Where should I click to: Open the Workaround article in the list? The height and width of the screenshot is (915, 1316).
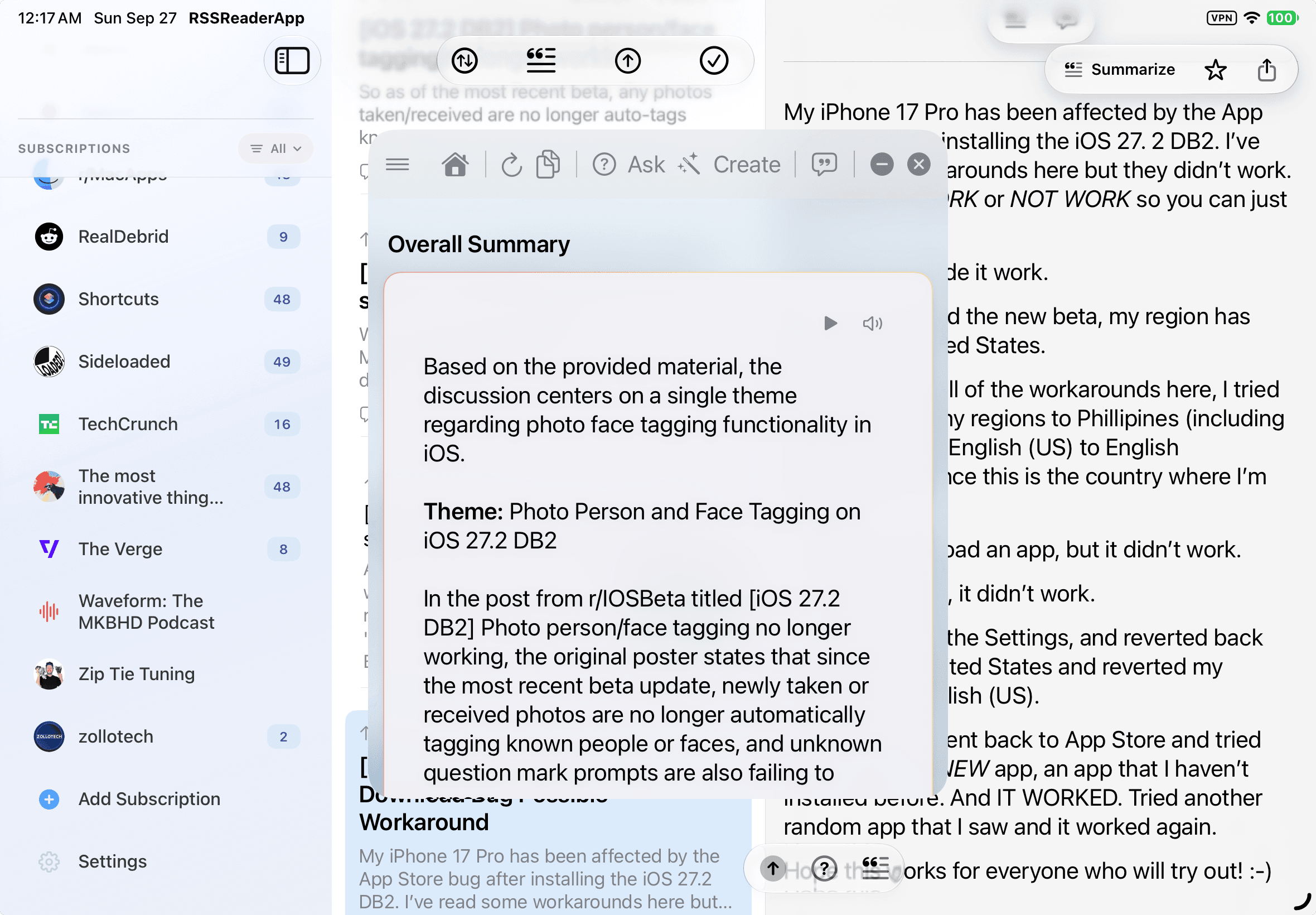pyautogui.click(x=548, y=814)
